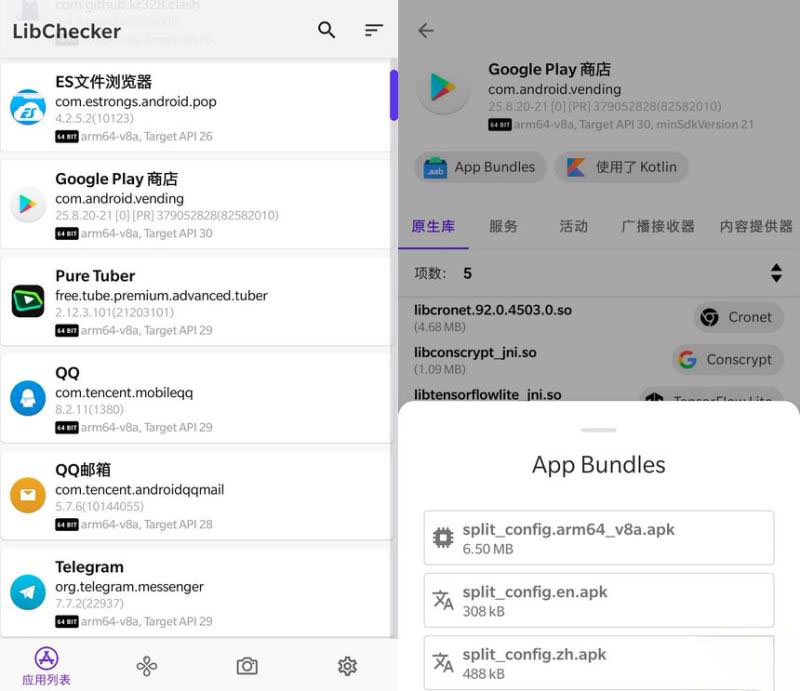Open the sort and filter menu icon
This screenshot has width=800, height=691.
(373, 30)
